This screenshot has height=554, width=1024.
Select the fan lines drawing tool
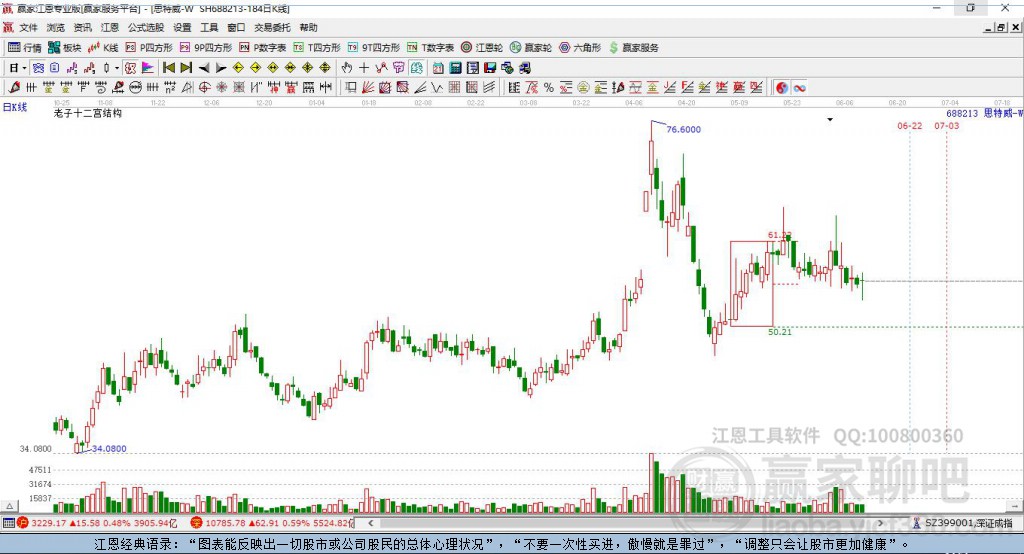click(x=367, y=87)
